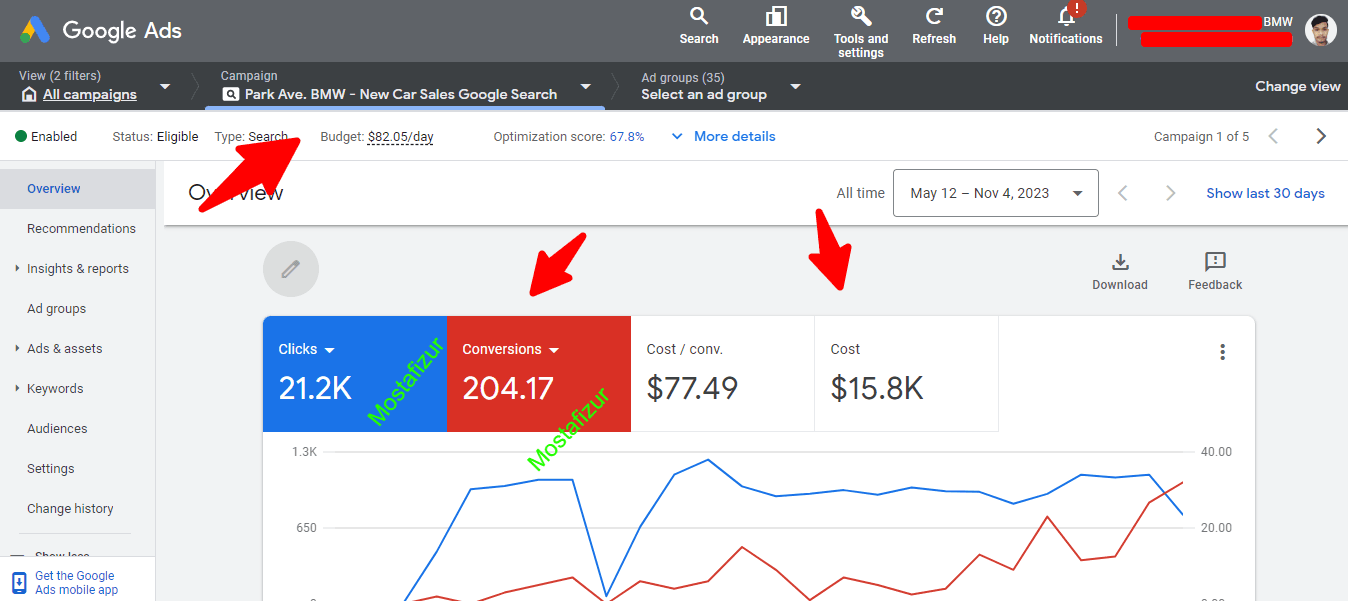Click the Search magnifier icon in header
The image size is (1348, 601).
coord(699,16)
